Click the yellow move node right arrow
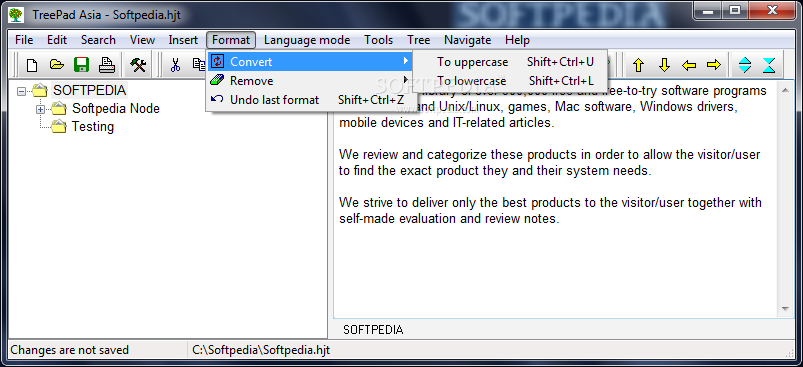This screenshot has height=367, width=803. point(713,65)
